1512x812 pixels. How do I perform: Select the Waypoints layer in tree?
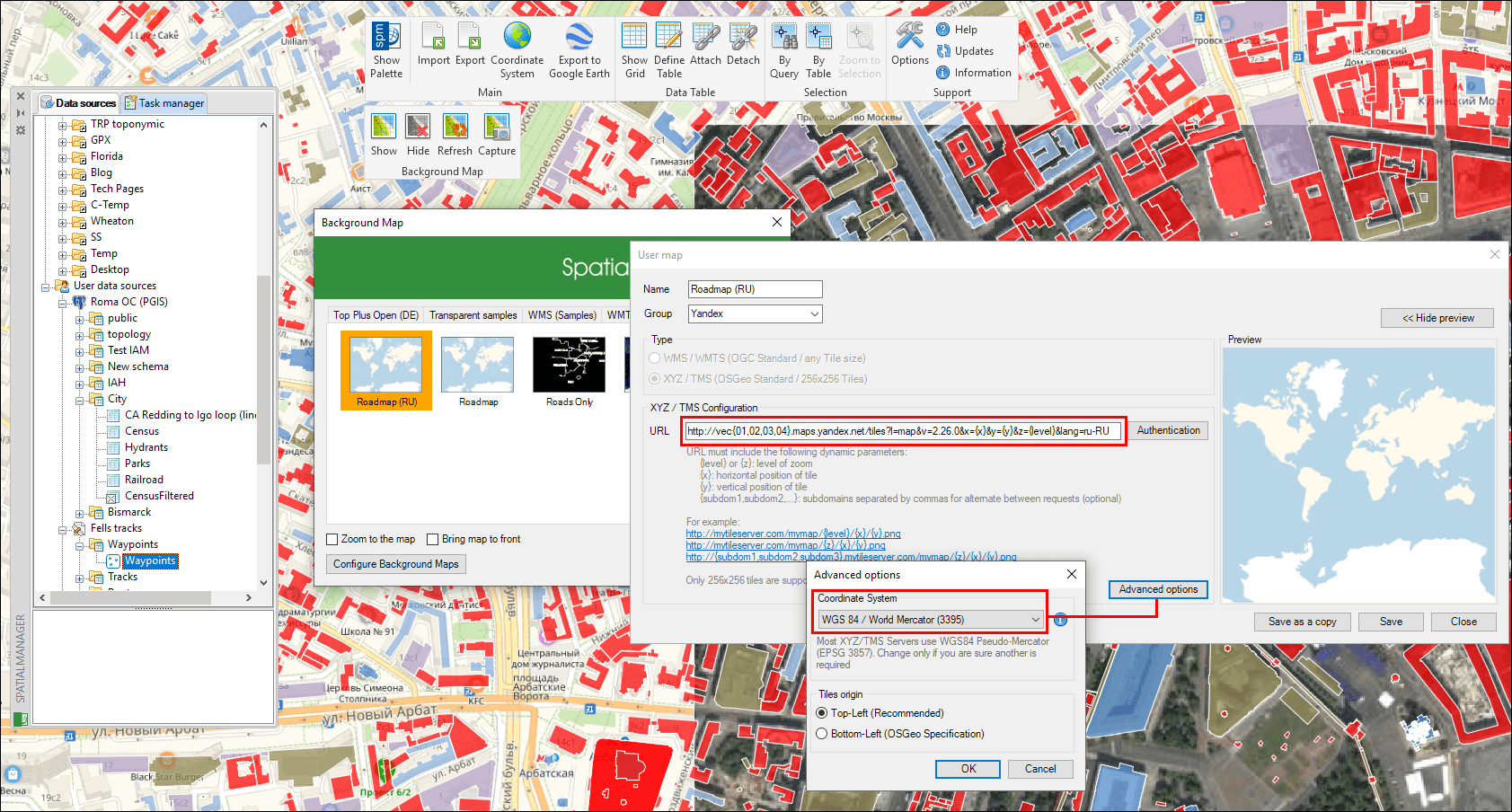149,561
